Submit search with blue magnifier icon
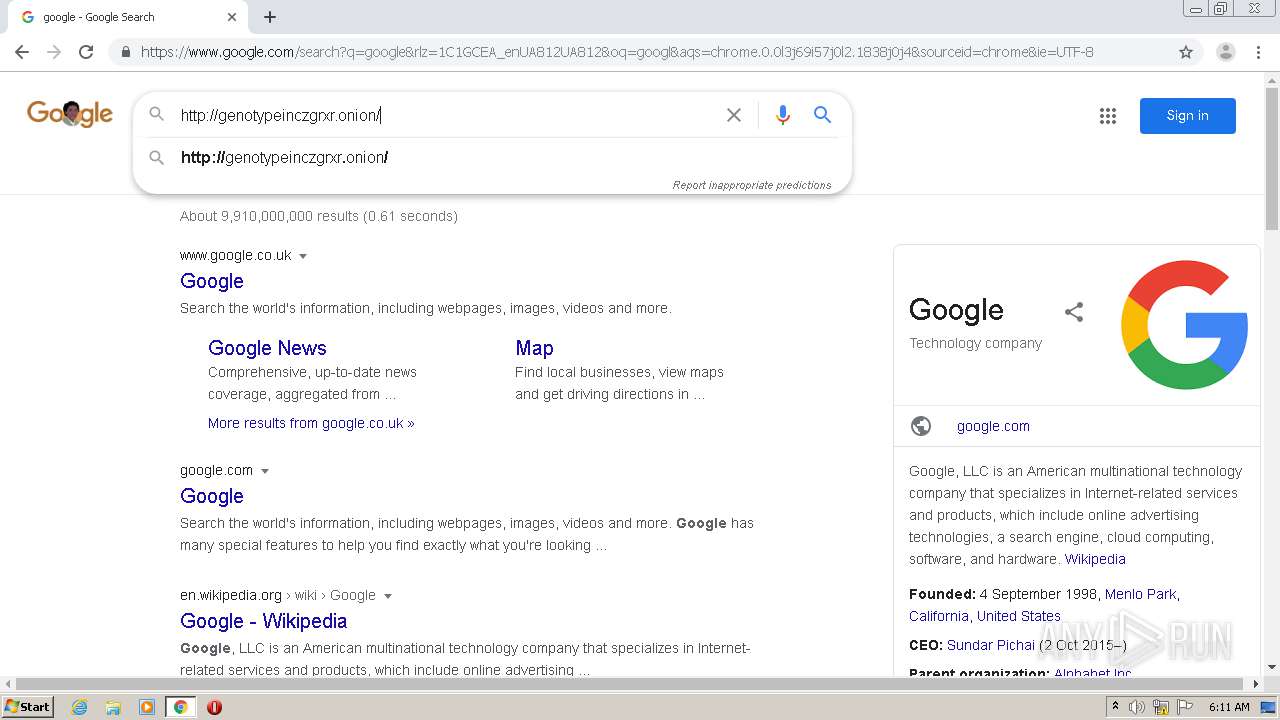 point(822,115)
